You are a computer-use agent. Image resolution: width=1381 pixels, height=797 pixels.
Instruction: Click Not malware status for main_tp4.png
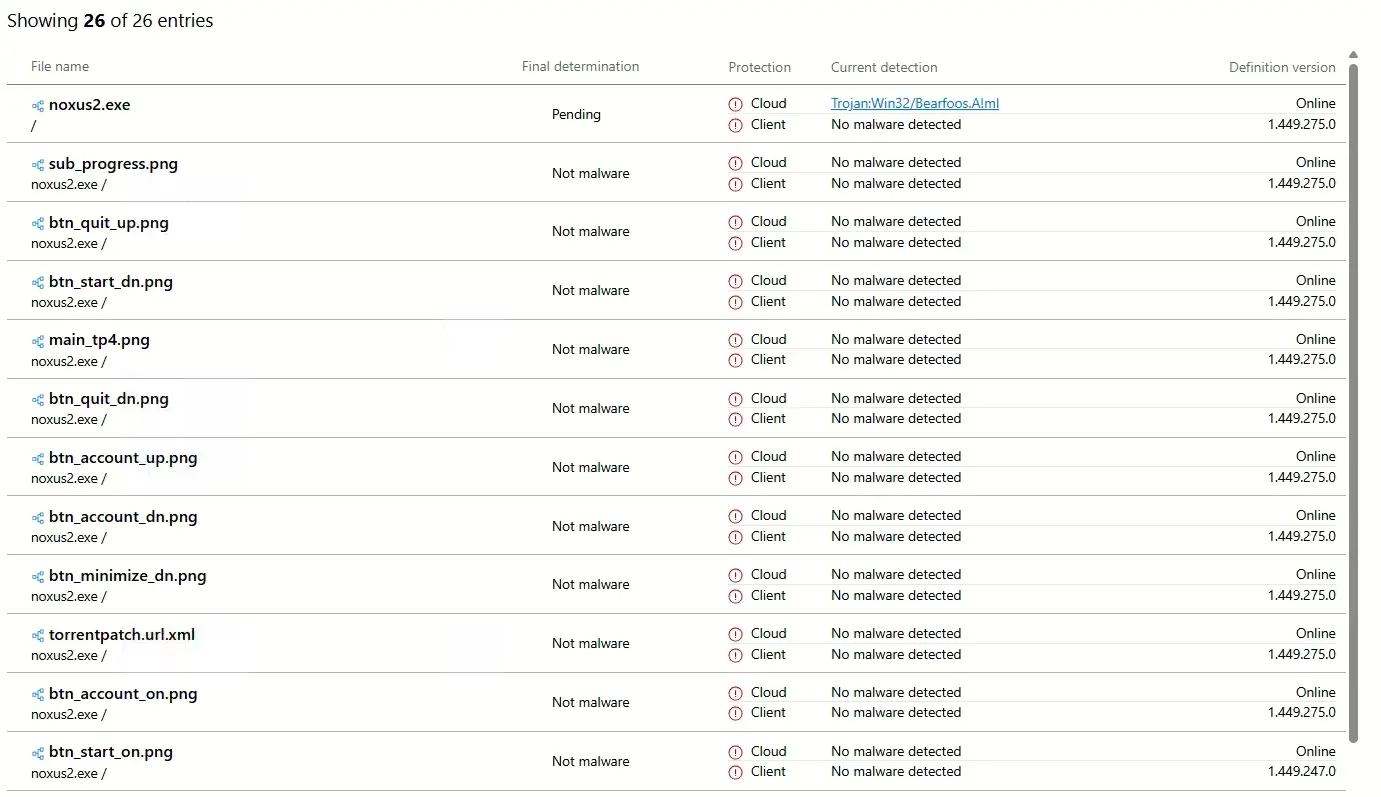591,350
